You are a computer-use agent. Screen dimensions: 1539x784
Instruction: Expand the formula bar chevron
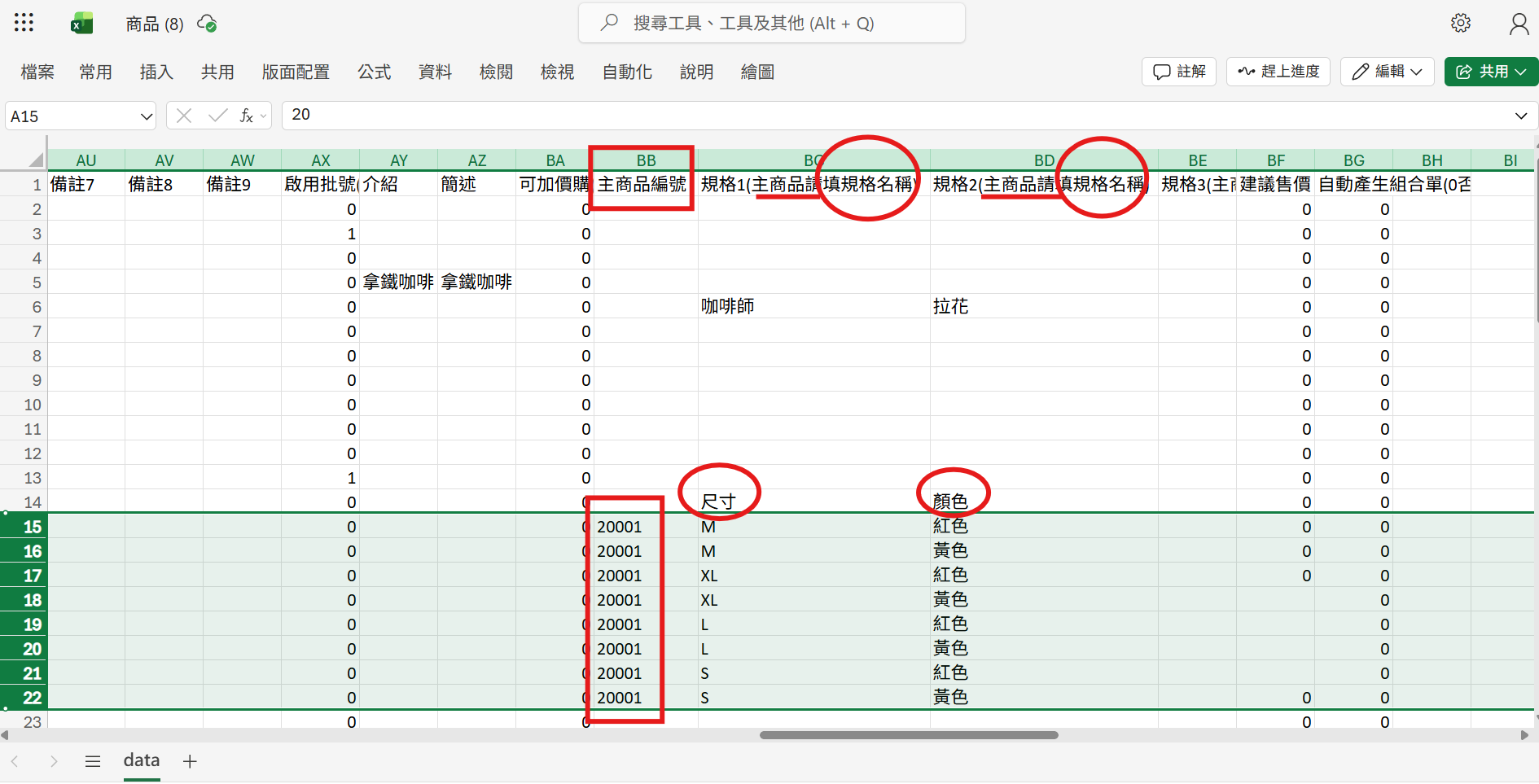[1520, 116]
